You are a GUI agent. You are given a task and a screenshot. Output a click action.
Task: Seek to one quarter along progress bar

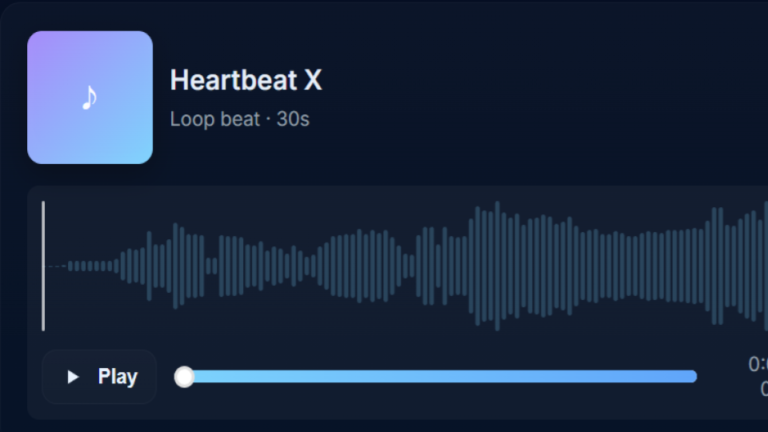coord(305,377)
